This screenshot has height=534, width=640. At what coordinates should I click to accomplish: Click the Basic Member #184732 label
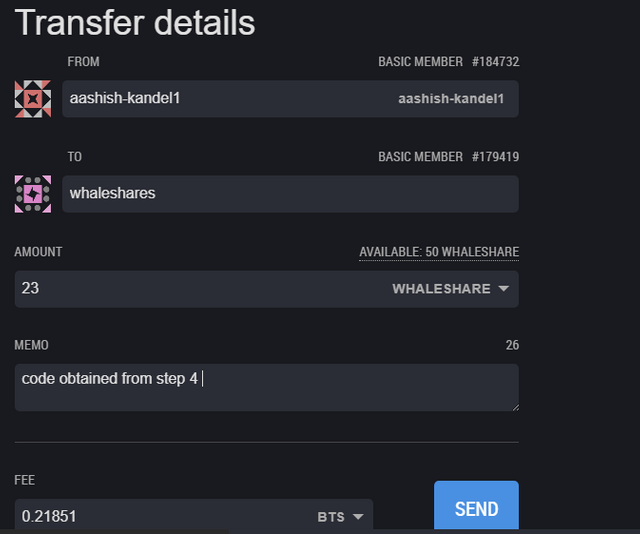pos(449,62)
